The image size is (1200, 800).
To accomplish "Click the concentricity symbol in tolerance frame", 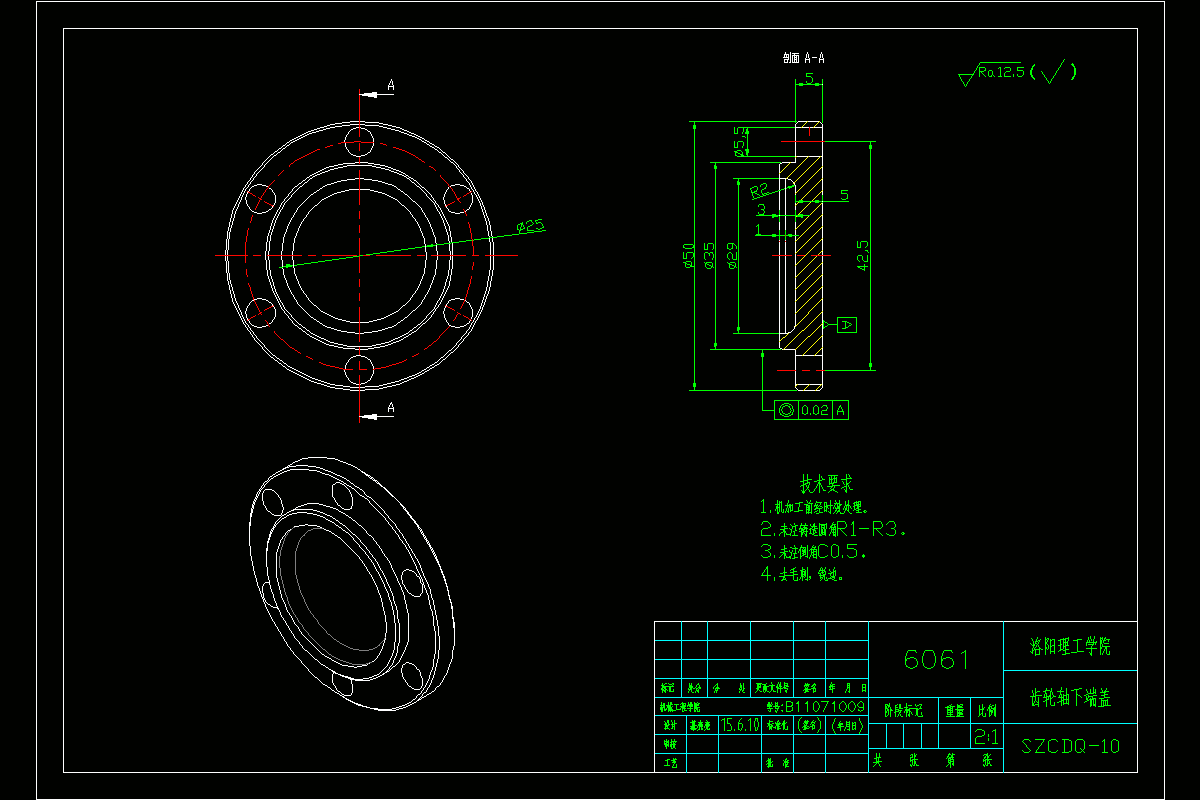I will tap(786, 410).
